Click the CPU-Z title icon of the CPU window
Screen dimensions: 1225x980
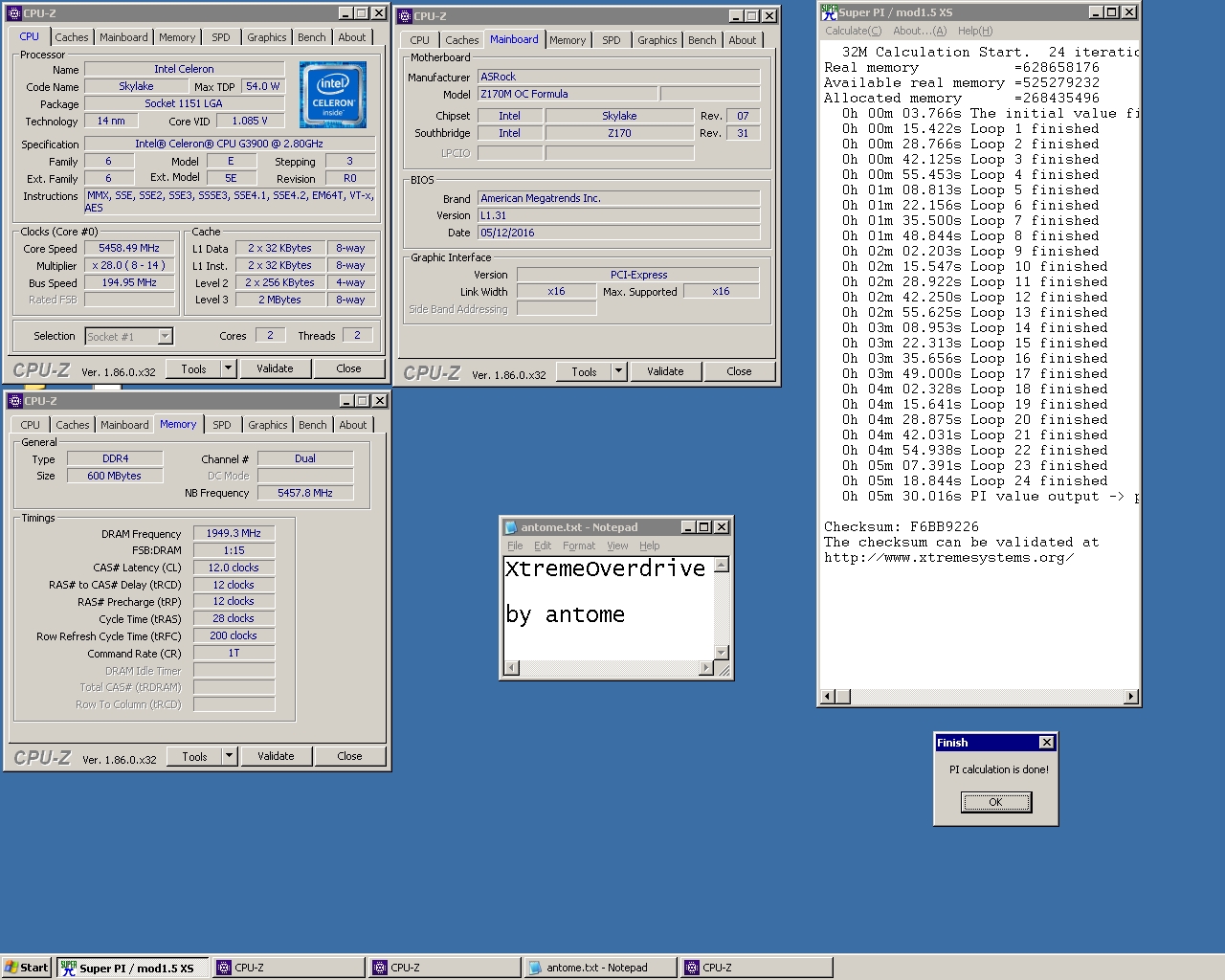(14, 13)
